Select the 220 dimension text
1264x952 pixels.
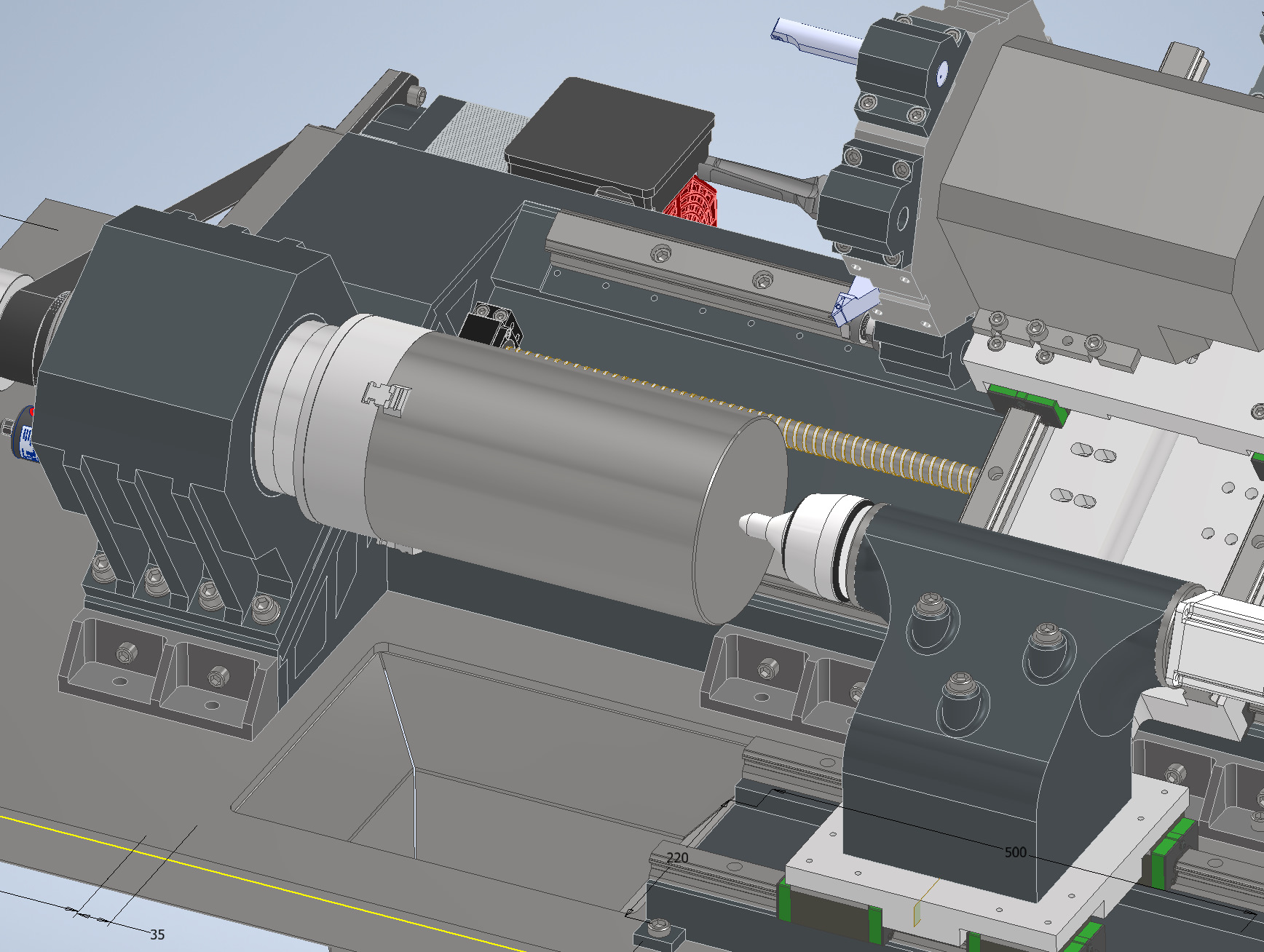677,857
